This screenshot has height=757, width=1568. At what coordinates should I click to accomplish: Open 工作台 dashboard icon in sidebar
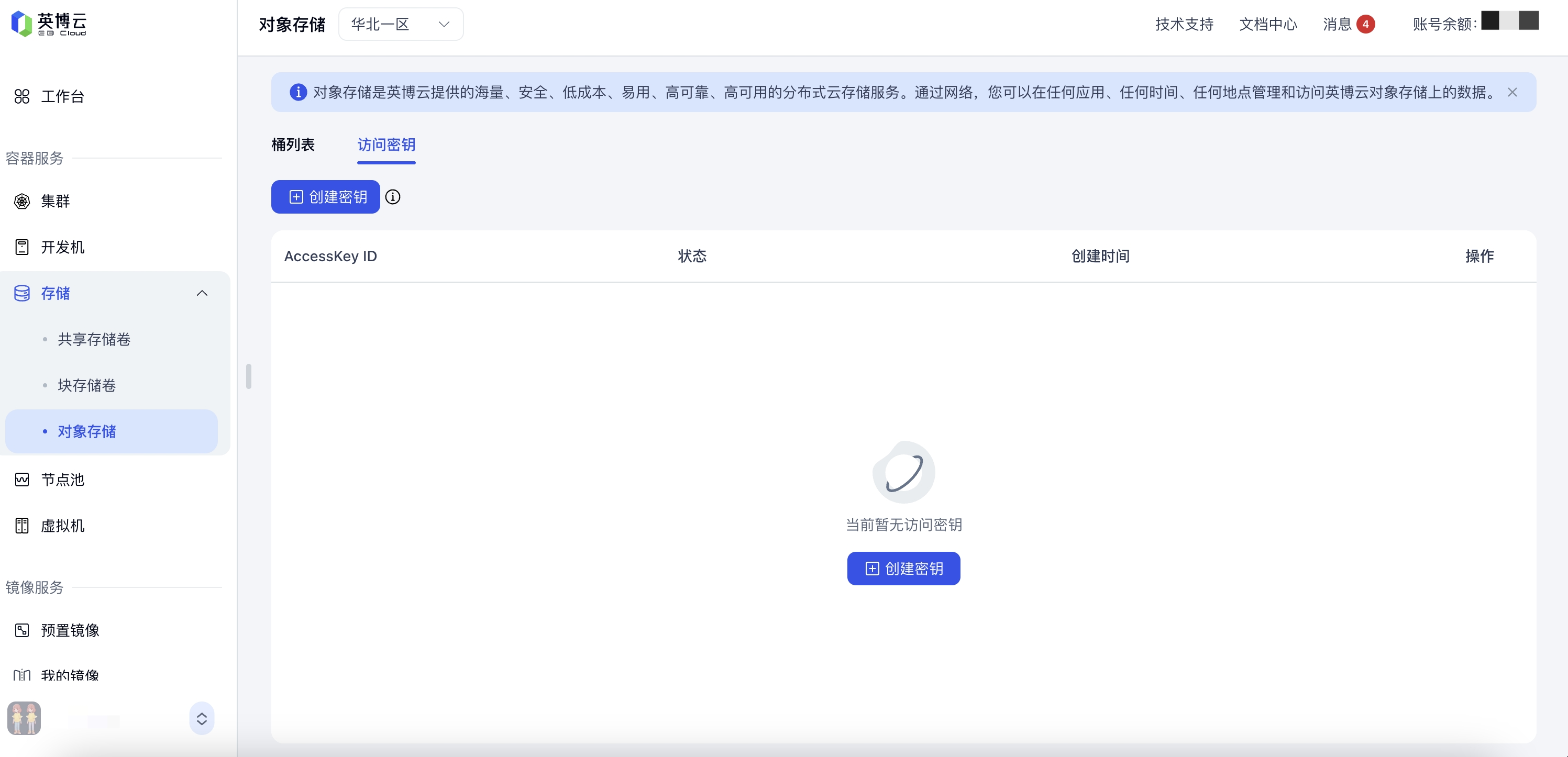click(22, 96)
